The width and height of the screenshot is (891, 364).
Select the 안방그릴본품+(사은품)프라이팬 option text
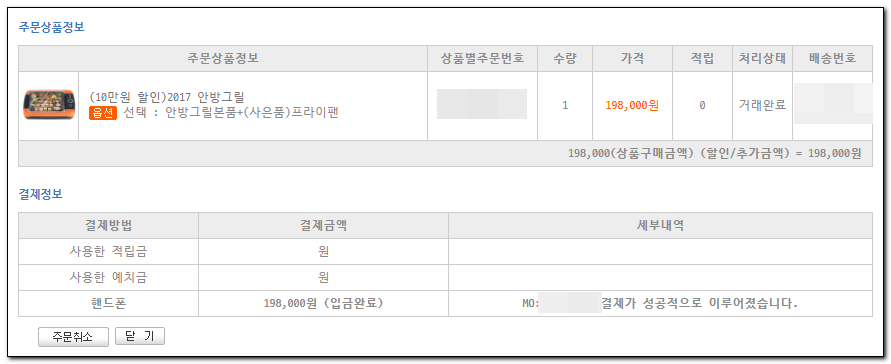[252, 113]
